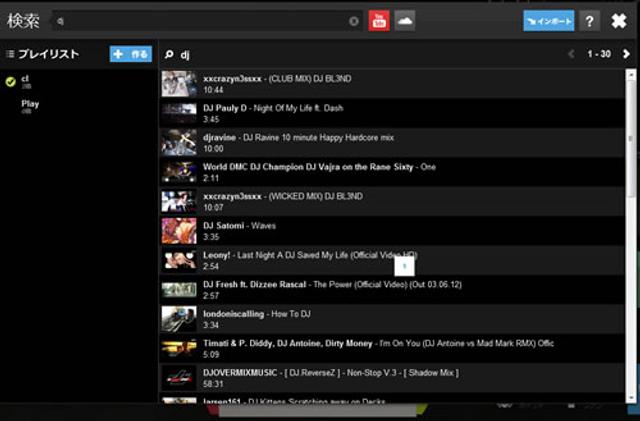Screen dimensions: 640x421
Task: Go to next results page arrow
Action: coord(626,54)
